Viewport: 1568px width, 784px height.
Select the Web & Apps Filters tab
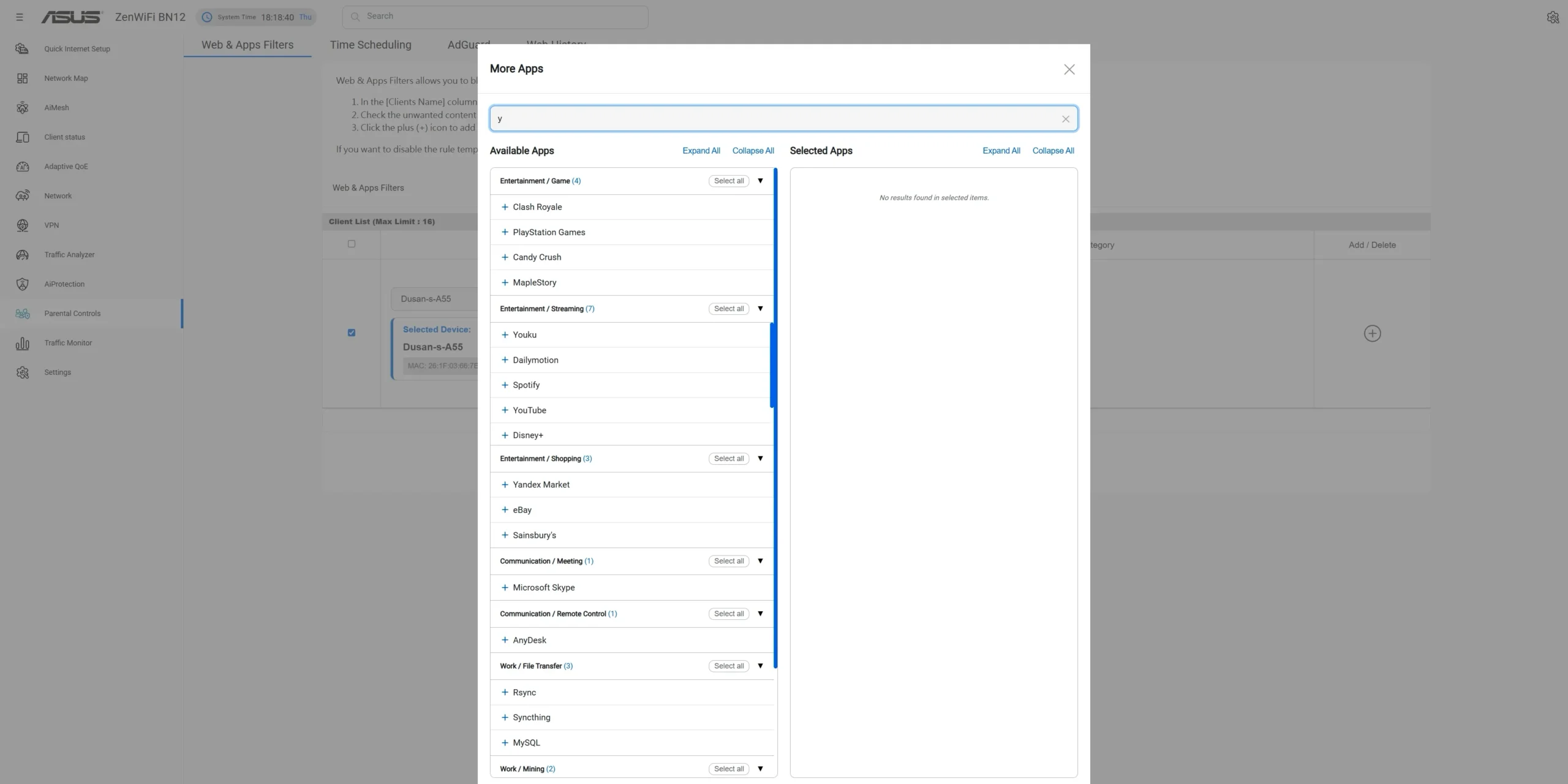pyautogui.click(x=247, y=45)
